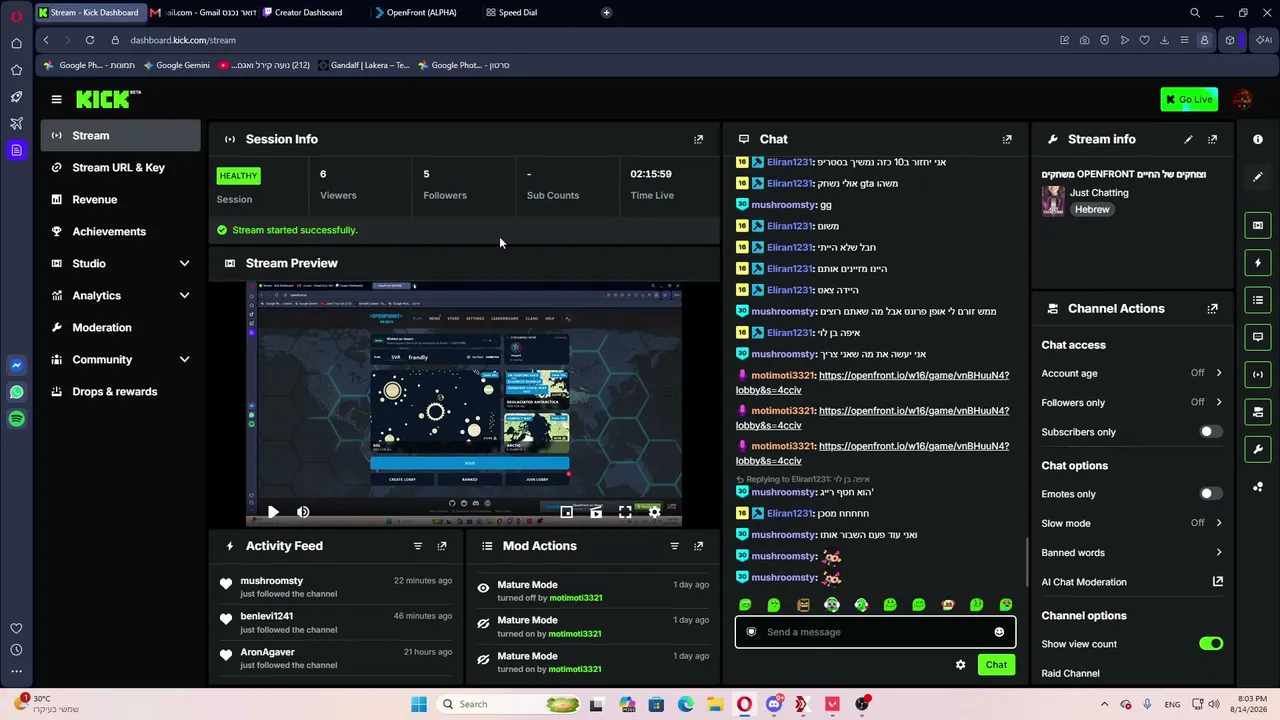Image resolution: width=1280 pixels, height=720 pixels.
Task: Pop out the Mod Actions panel
Action: 698,546
